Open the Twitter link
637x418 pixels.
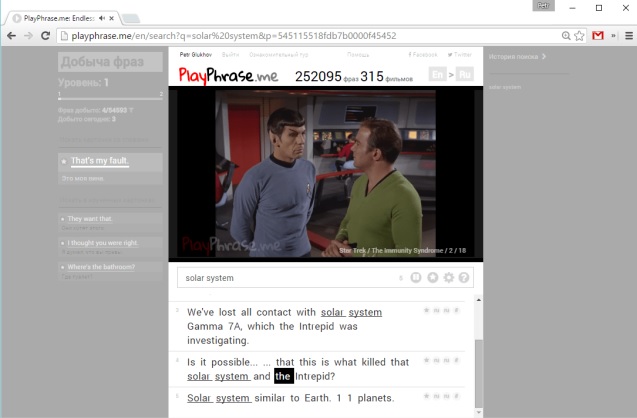pyautogui.click(x=459, y=54)
